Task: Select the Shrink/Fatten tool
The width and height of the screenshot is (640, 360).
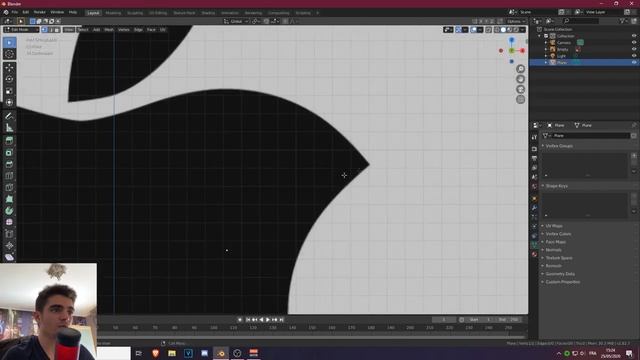Action: click(9, 245)
